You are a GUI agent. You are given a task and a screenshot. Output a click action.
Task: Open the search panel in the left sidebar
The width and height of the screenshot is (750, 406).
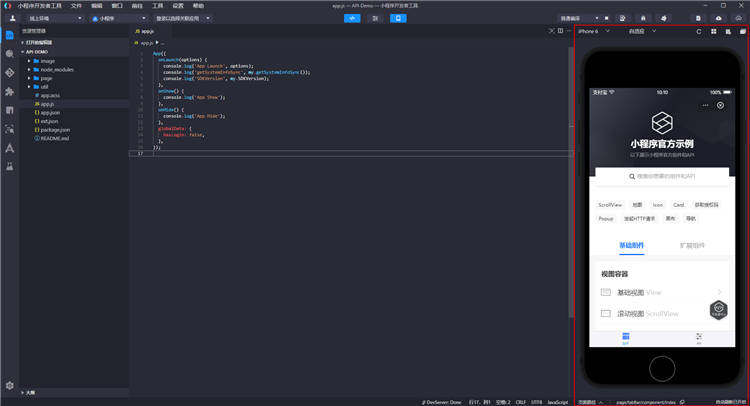point(10,54)
